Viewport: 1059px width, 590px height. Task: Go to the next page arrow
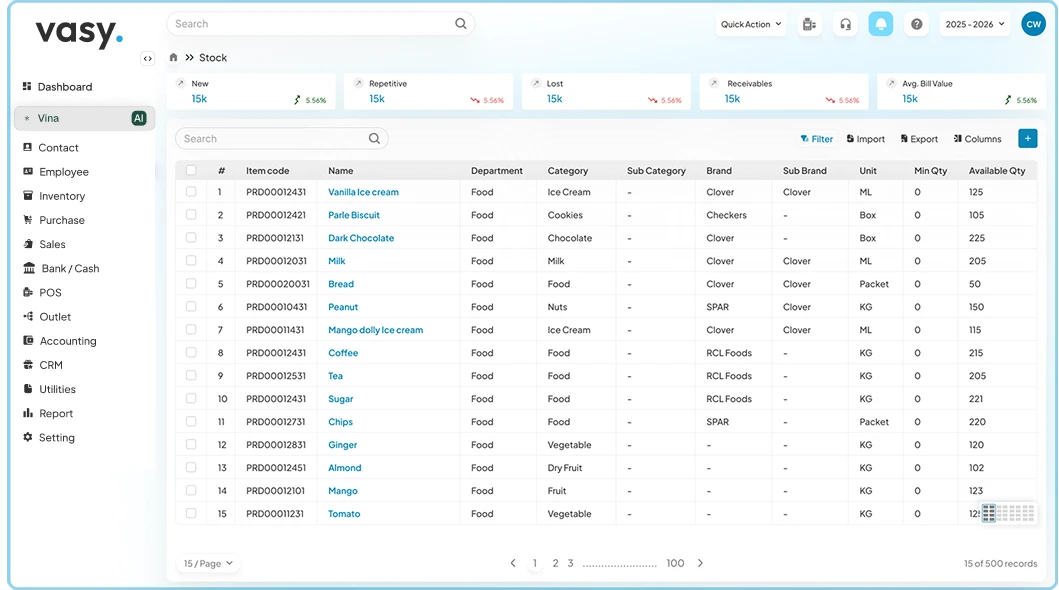pos(700,563)
